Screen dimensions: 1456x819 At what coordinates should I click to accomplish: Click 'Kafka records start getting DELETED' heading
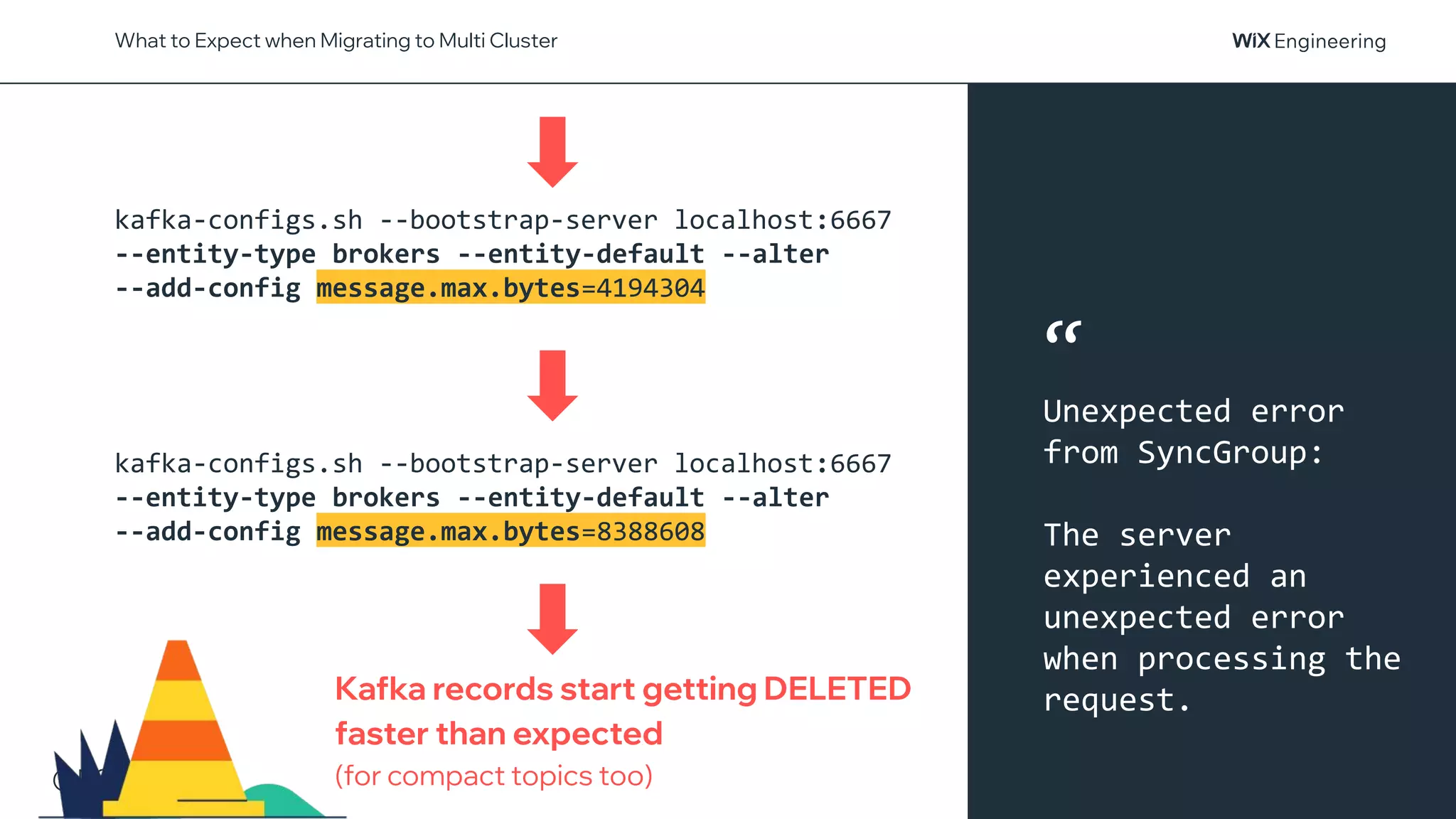(623, 689)
